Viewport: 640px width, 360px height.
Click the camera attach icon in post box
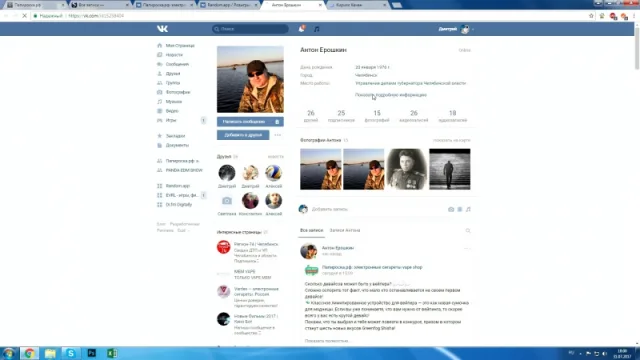451,209
